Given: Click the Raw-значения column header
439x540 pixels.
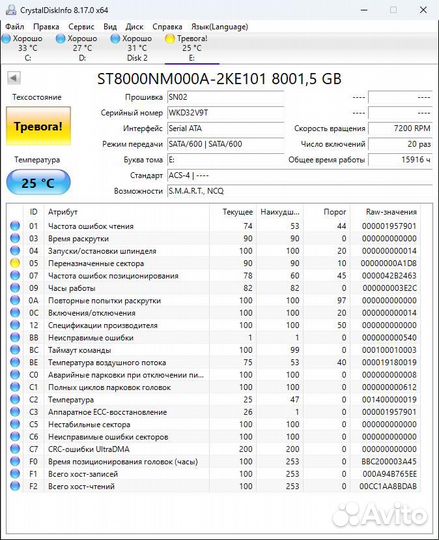Looking at the screenshot, I should [391, 212].
